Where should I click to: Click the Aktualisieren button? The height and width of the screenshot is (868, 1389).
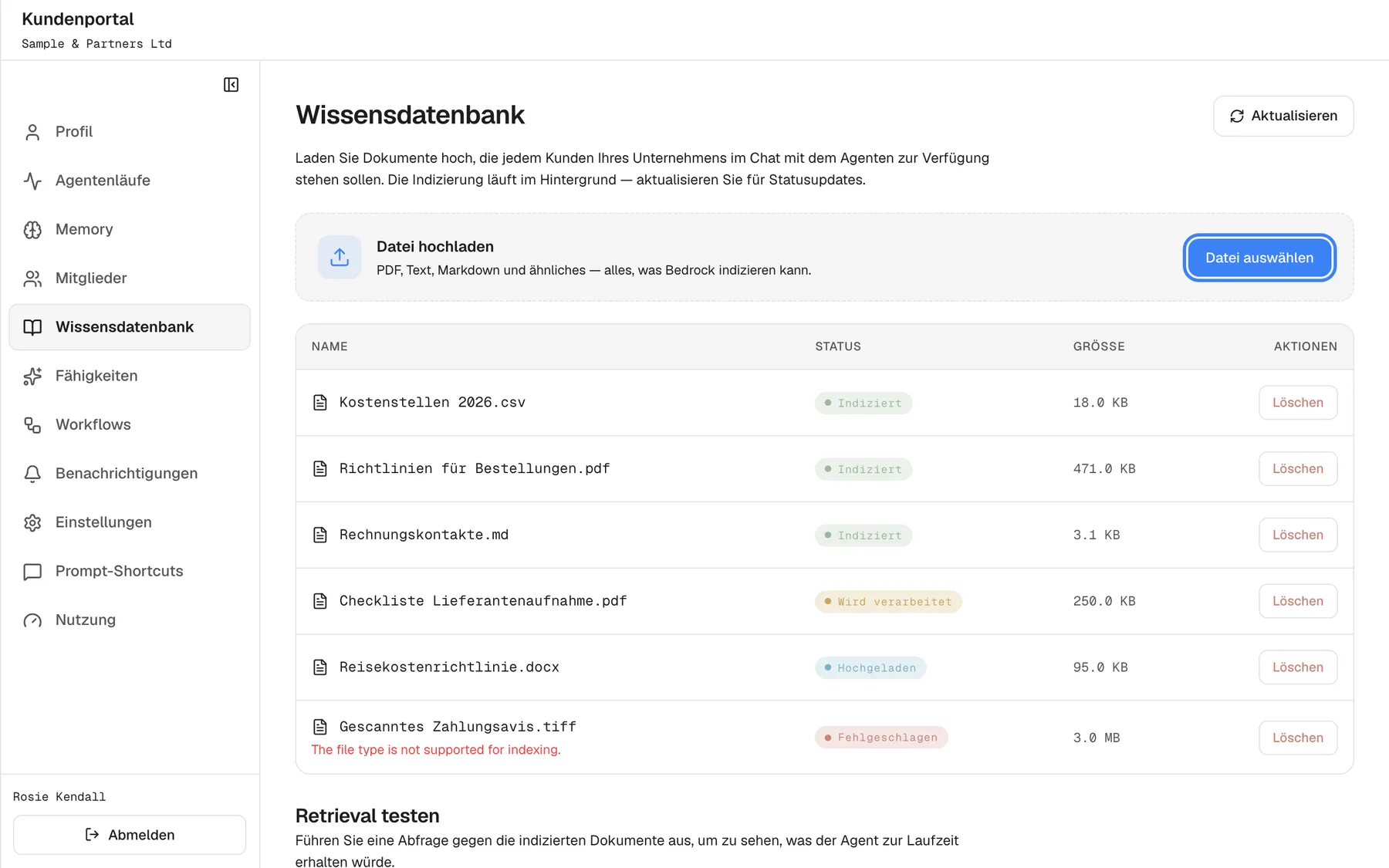(x=1283, y=116)
